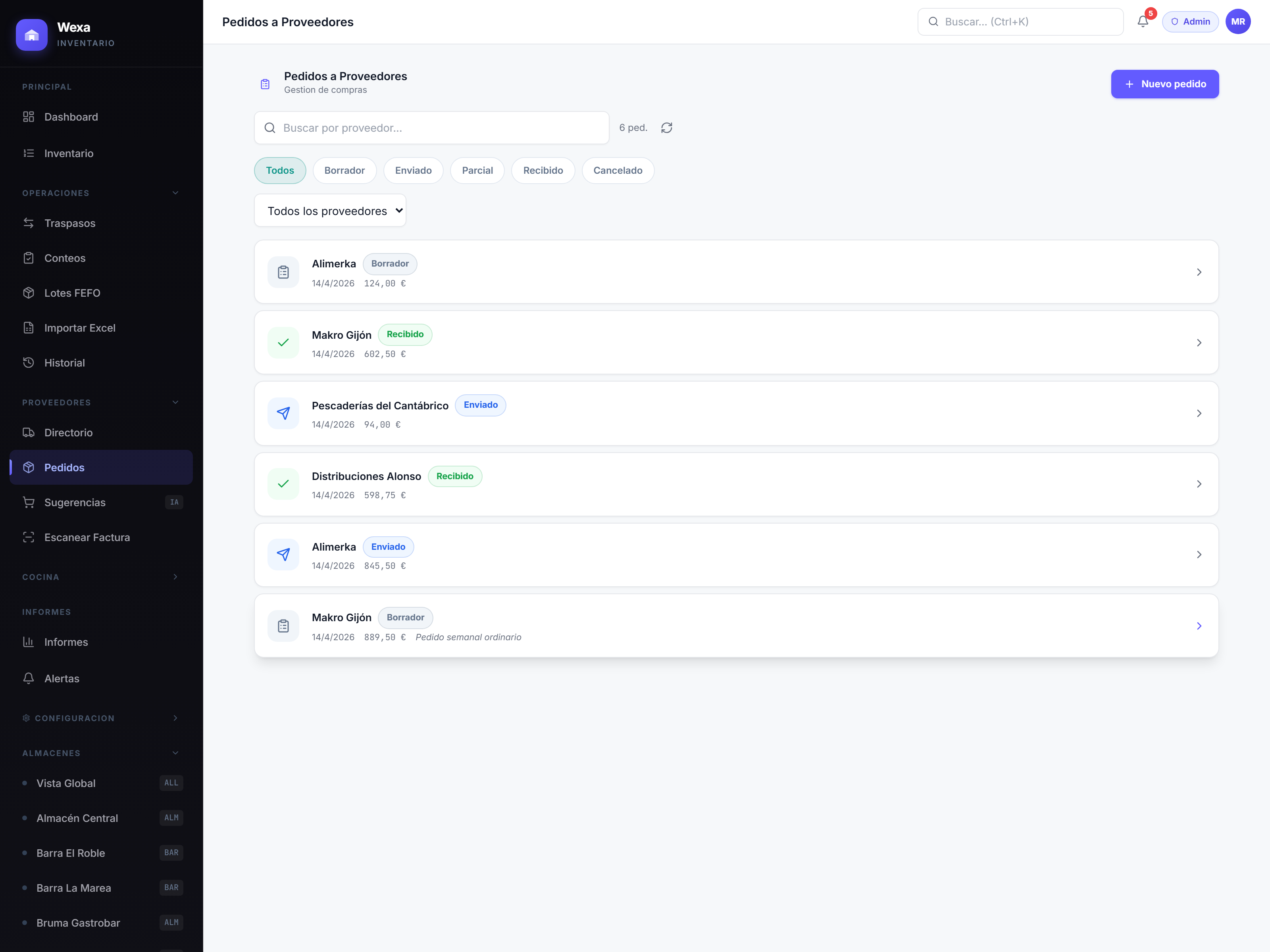
Task: Click the Traspasos arrows icon
Action: [29, 223]
